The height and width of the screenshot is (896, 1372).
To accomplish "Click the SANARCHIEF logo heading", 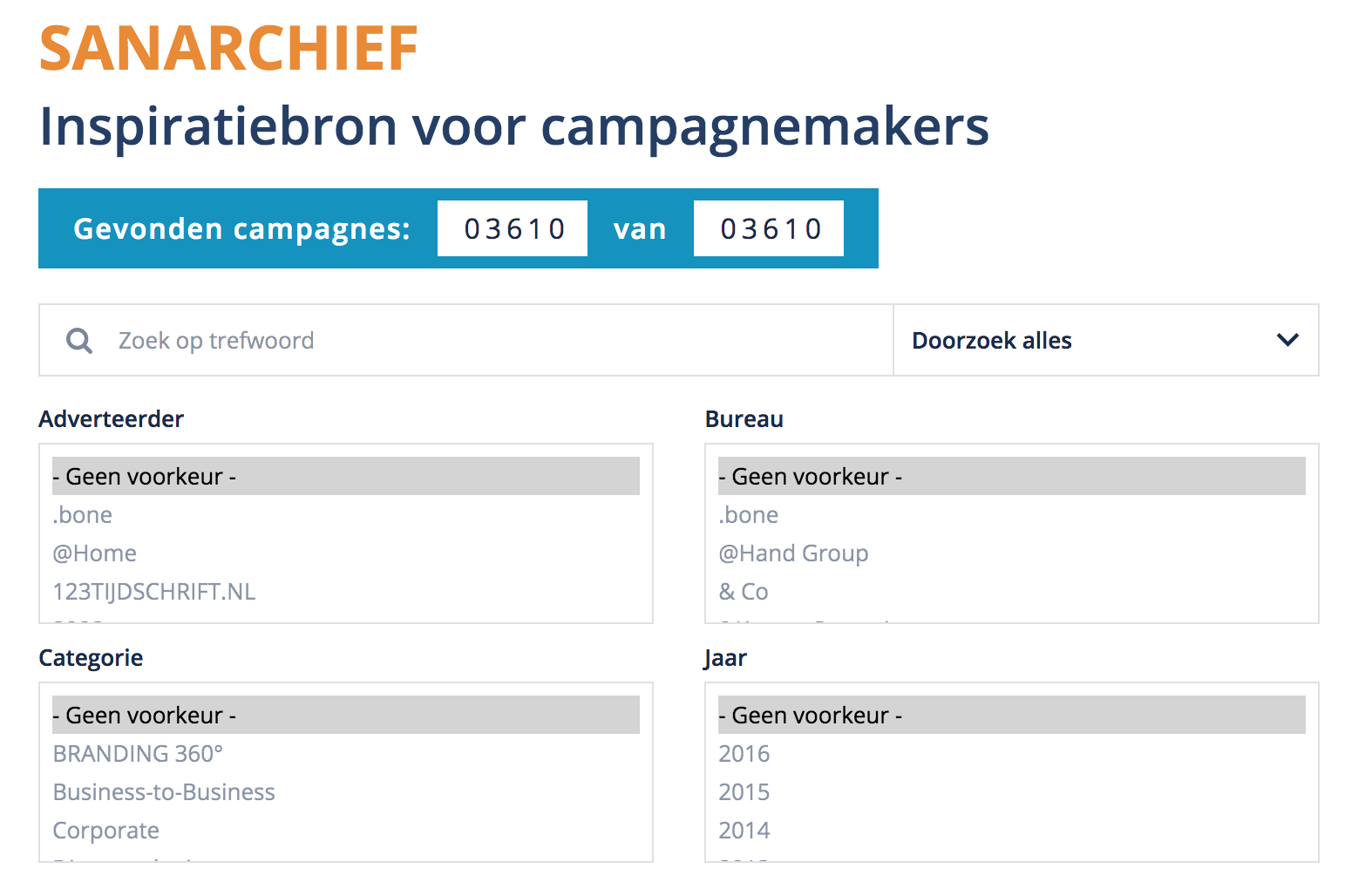I will coord(229,49).
